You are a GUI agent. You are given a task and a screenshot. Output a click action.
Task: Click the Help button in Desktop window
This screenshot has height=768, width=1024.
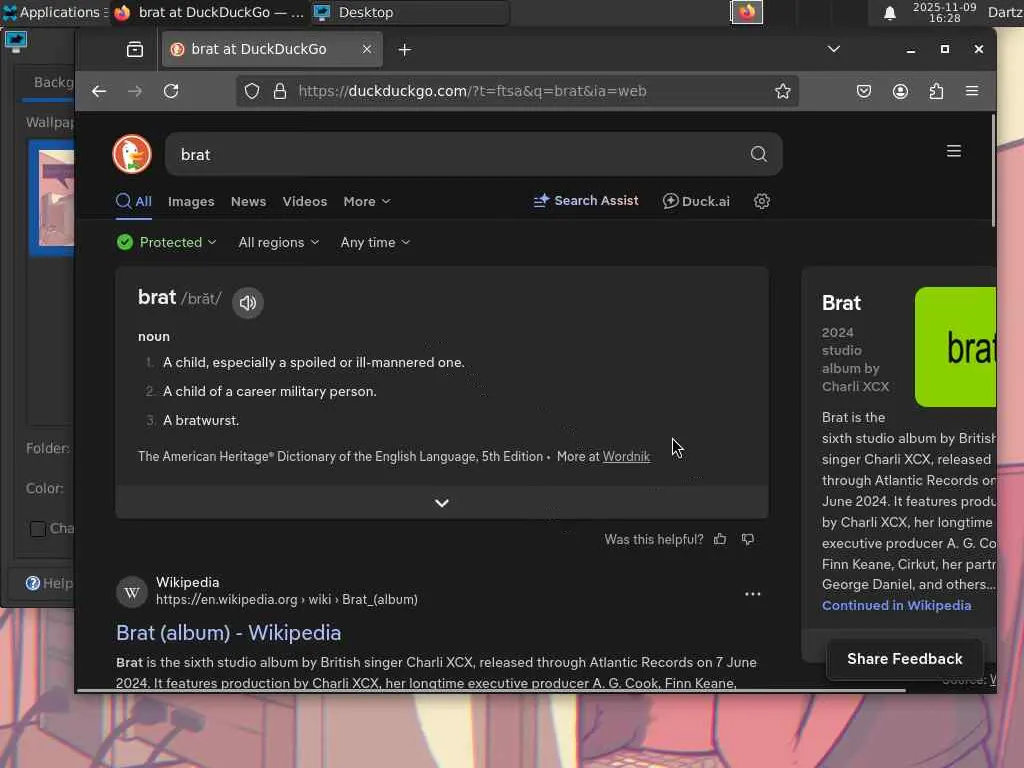point(50,583)
